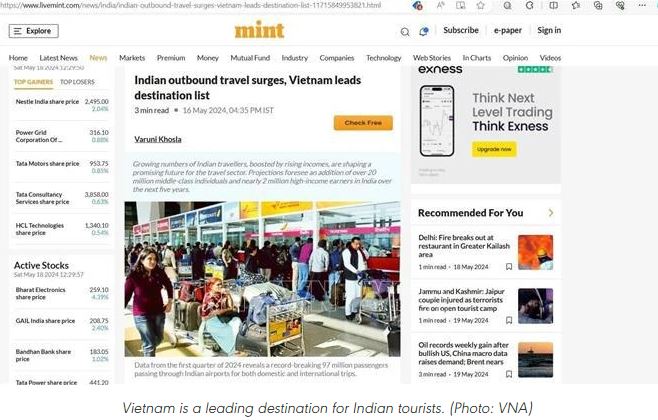Image resolution: width=658 pixels, height=420 pixels.
Task: Bookmark the Delhi fire restaurant article
Action: click(x=509, y=267)
